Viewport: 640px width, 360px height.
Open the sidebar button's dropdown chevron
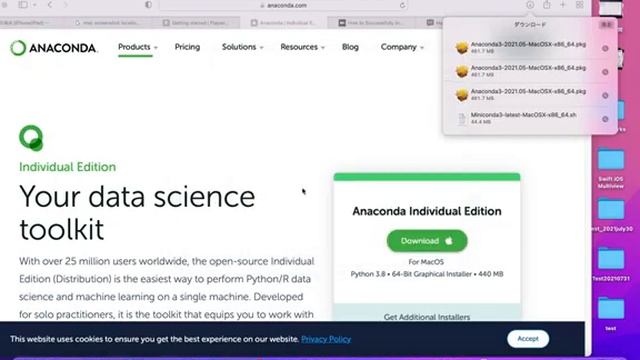pyautogui.click(x=34, y=5)
